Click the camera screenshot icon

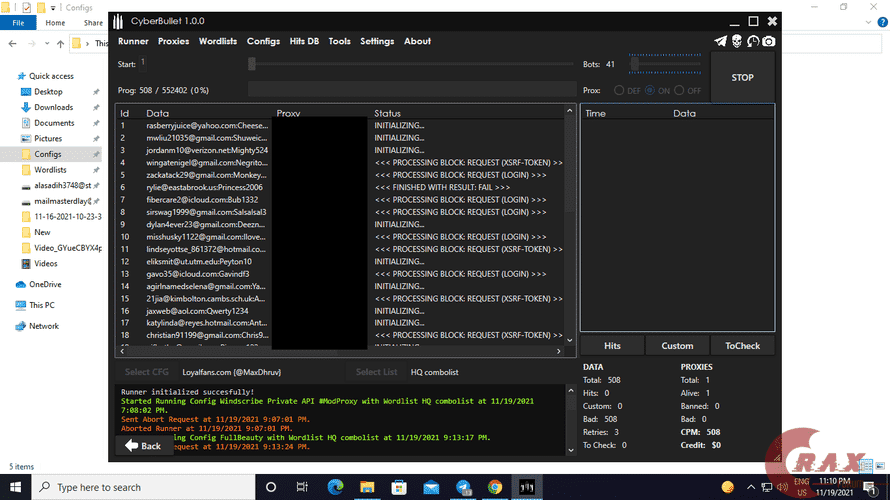(768, 41)
